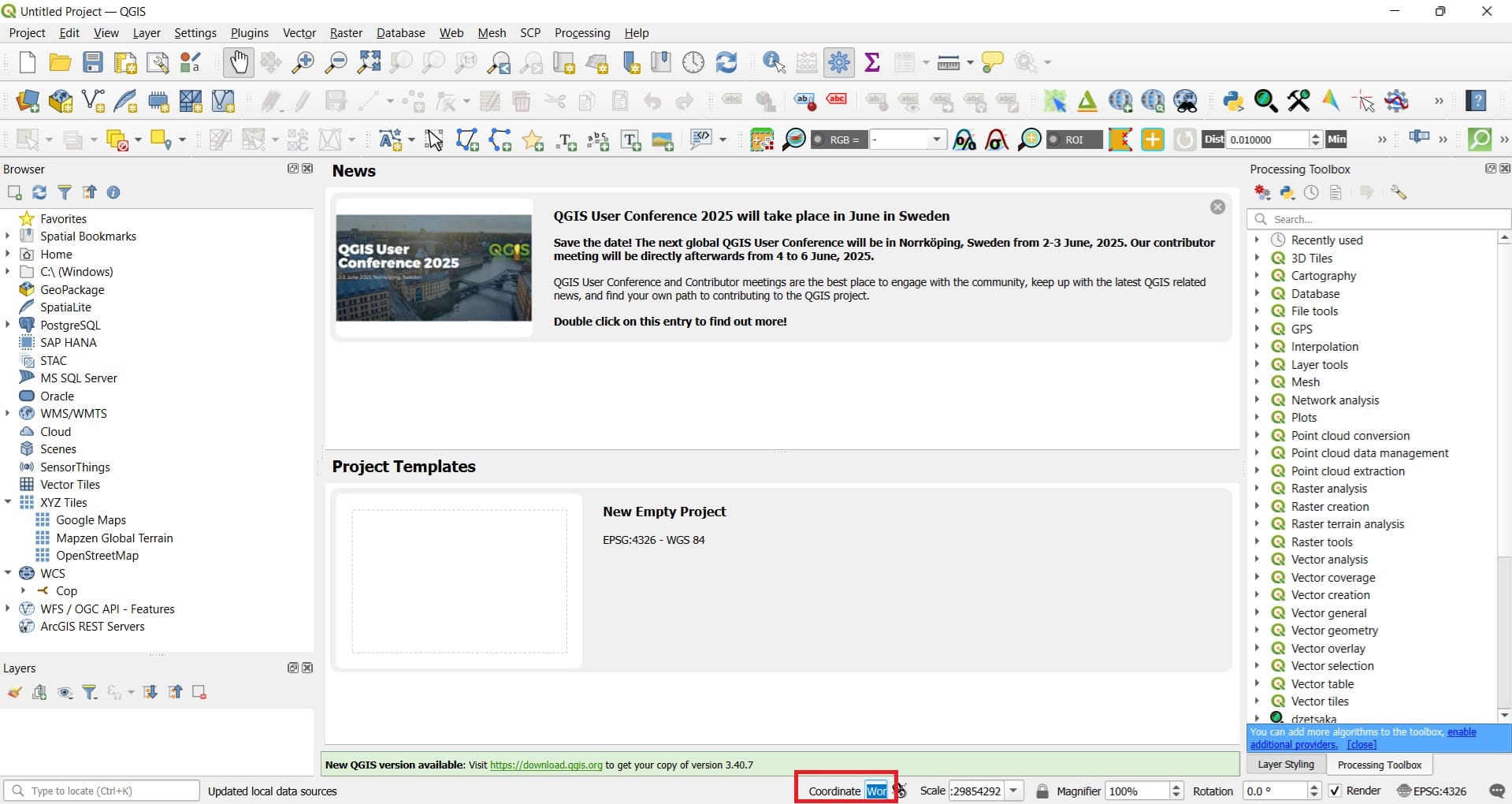Select OpenStreetMap under XYZ Tiles
The image size is (1512, 804).
[x=98, y=555]
